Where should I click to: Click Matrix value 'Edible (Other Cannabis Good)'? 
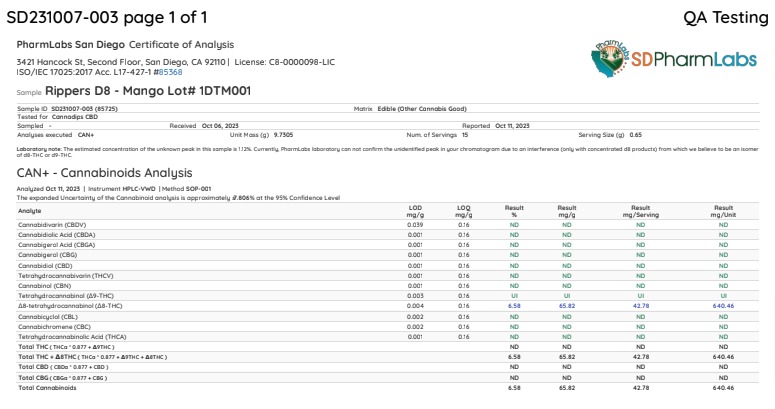422,109
